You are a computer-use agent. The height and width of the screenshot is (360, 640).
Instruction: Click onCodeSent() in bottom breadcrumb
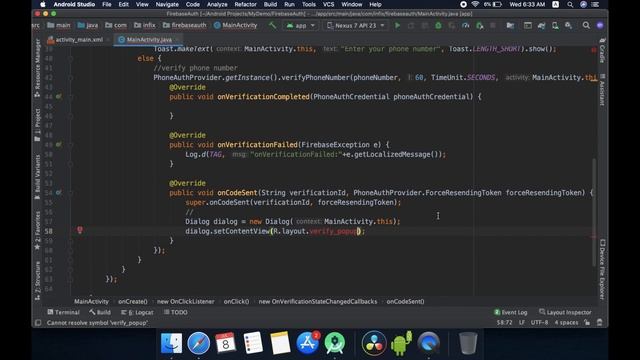click(x=405, y=302)
